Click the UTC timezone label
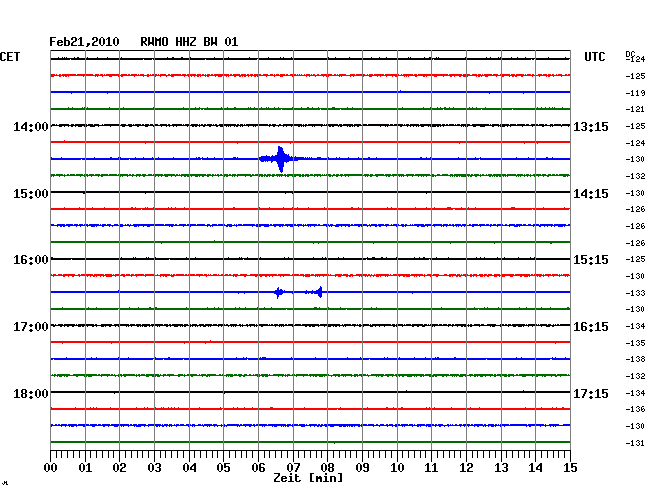 point(594,57)
